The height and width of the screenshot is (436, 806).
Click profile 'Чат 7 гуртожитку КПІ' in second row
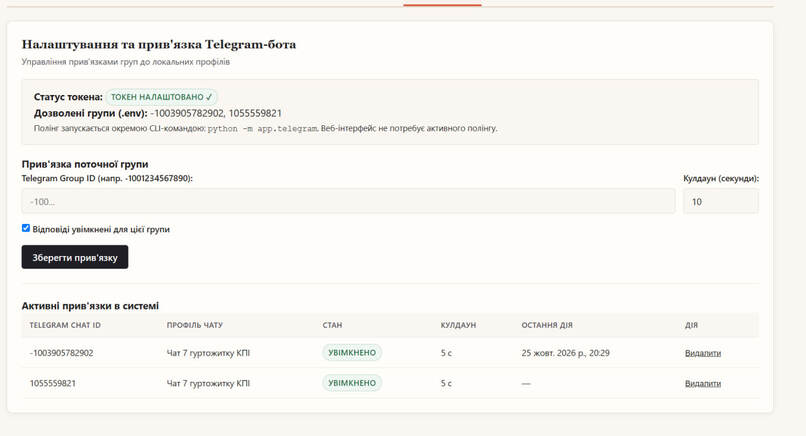[x=208, y=384]
